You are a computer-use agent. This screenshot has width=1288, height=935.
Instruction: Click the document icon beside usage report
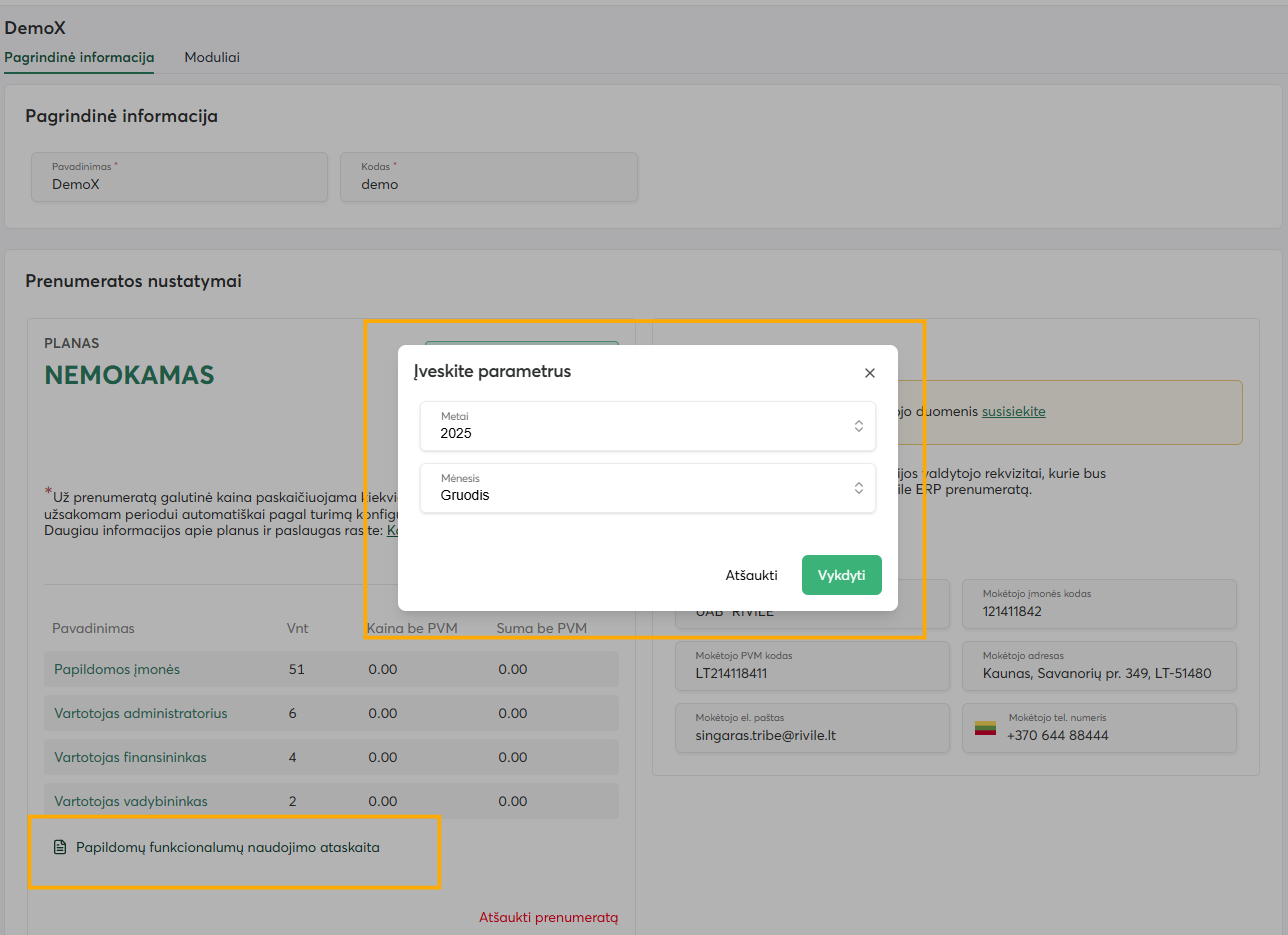click(x=59, y=848)
